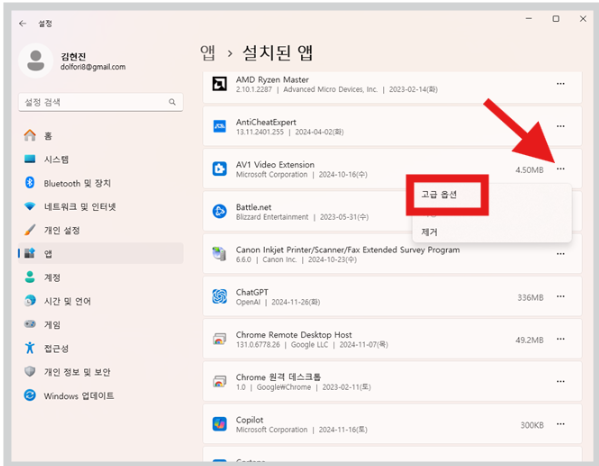Click the home house icon

[x=30, y=135]
